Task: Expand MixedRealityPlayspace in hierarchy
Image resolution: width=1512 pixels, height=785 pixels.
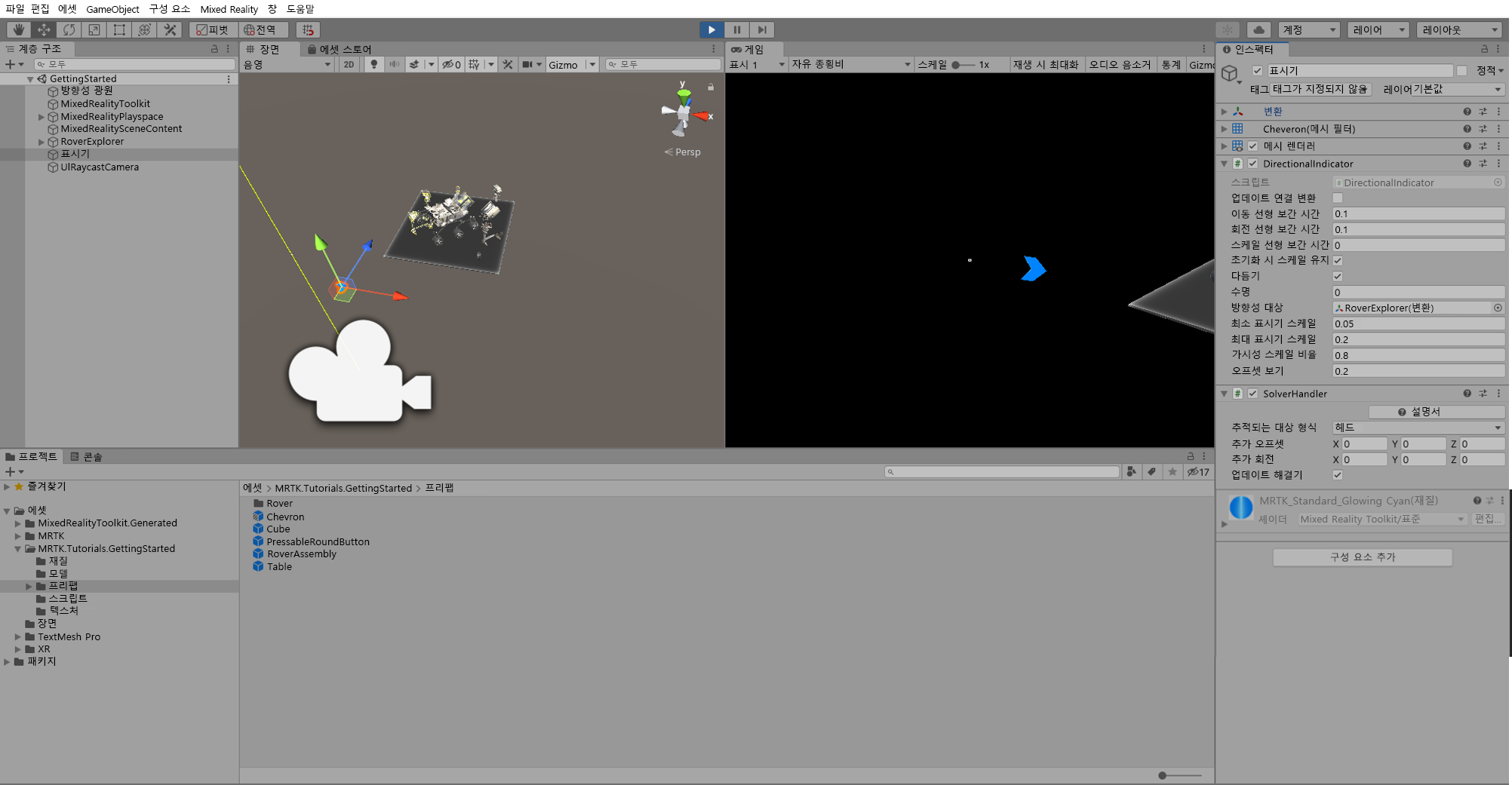Action: coord(41,117)
